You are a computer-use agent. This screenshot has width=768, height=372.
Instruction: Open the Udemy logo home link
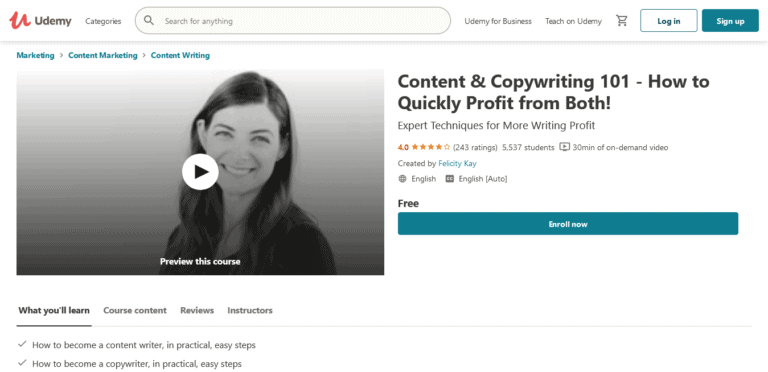coord(40,21)
